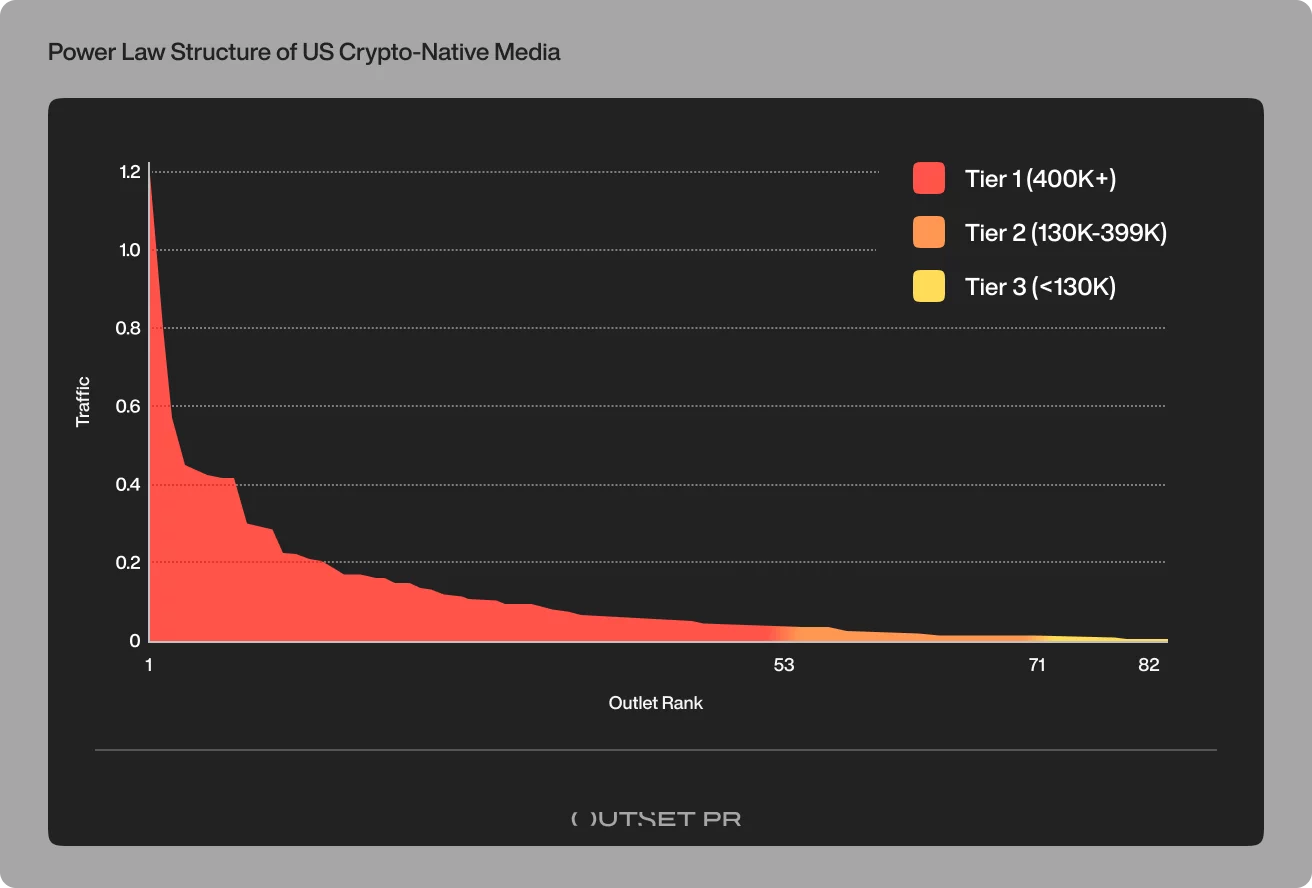The height and width of the screenshot is (888, 1312).
Task: Click the x-axis tick labeled 71
Action: tap(1037, 665)
